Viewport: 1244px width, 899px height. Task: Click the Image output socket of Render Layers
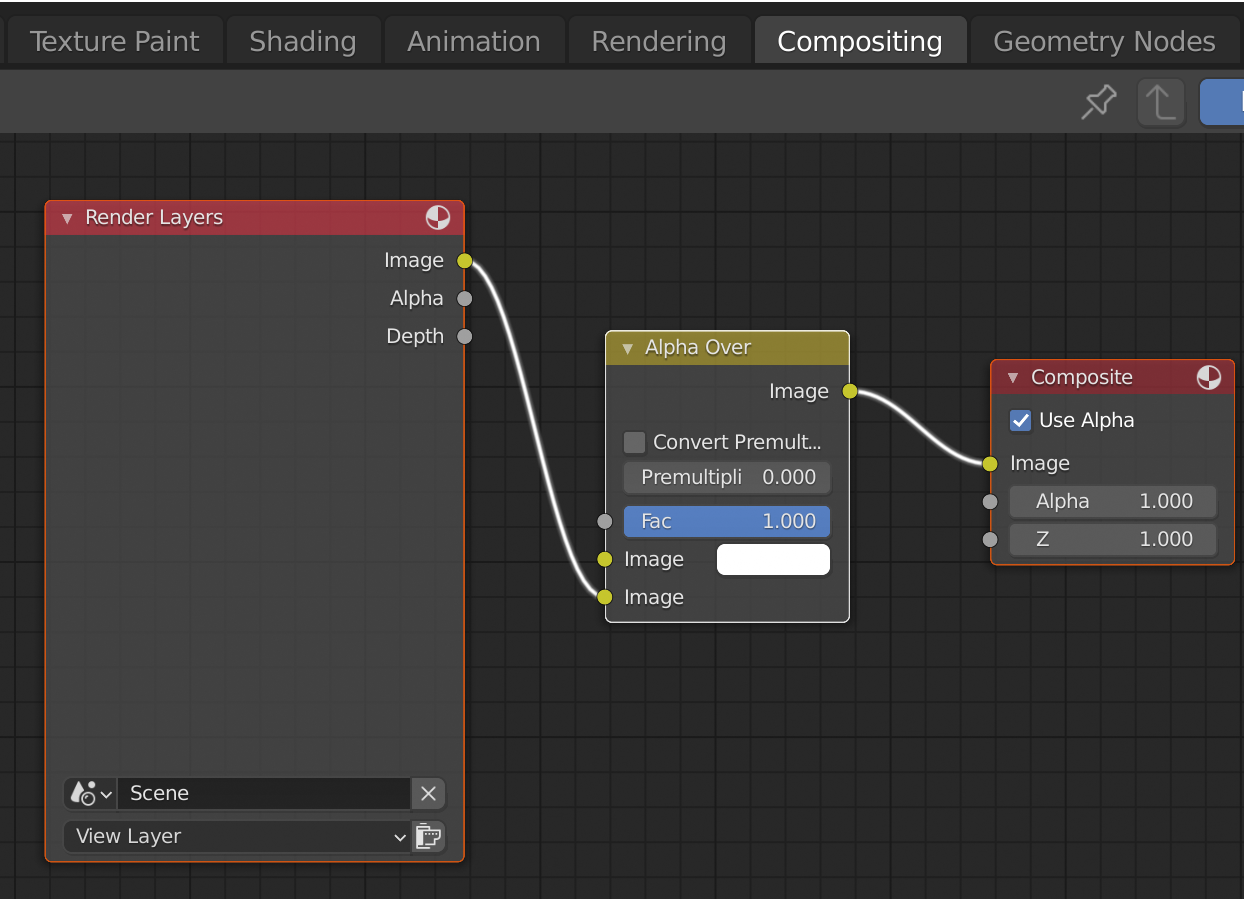[464, 260]
